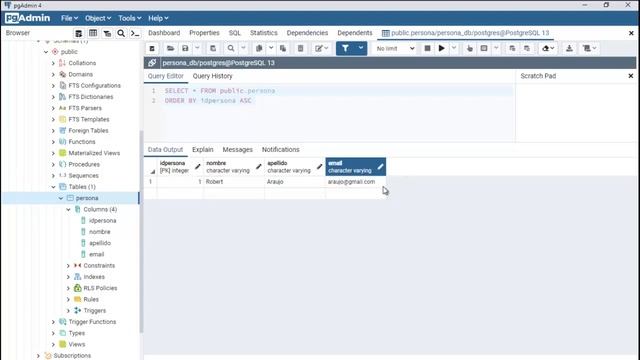The width and height of the screenshot is (640, 360).
Task: Click the Stop query square button
Action: 427,48
